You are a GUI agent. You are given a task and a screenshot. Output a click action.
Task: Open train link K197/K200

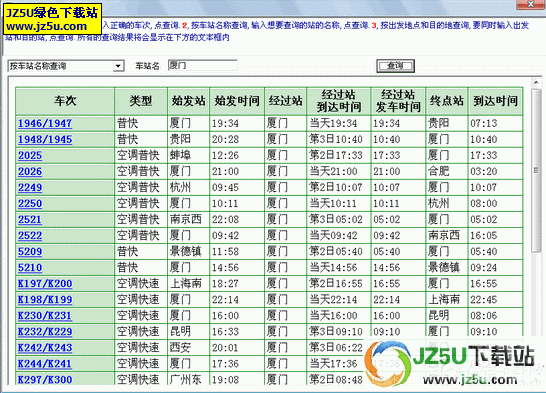[x=45, y=283]
